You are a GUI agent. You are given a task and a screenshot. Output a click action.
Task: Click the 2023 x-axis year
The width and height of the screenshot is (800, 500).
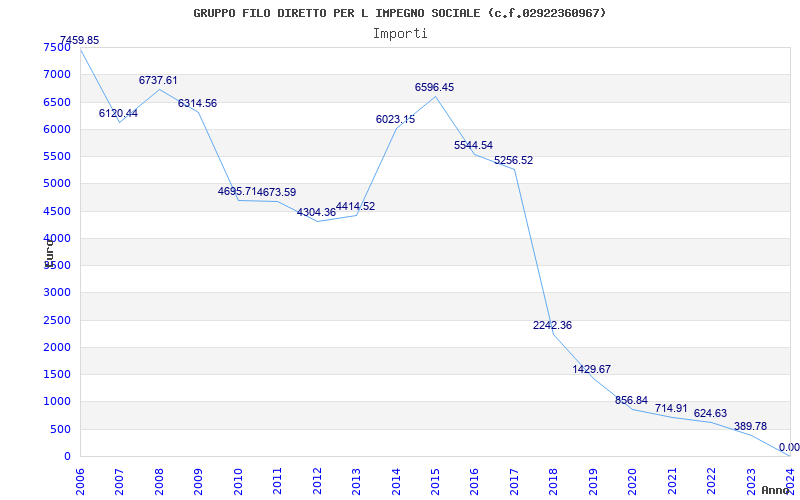point(751,481)
